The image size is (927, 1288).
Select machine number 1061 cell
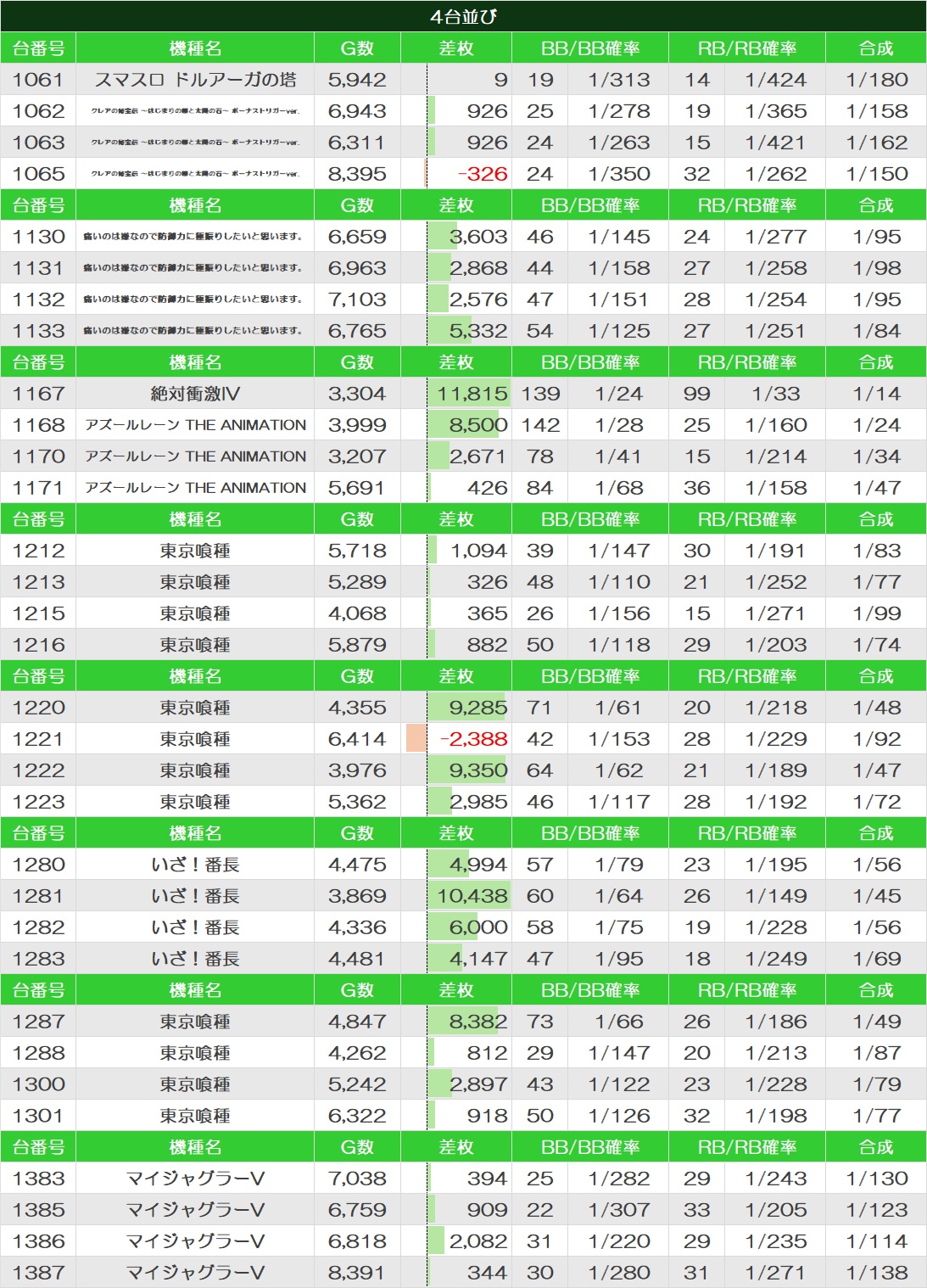pos(38,80)
